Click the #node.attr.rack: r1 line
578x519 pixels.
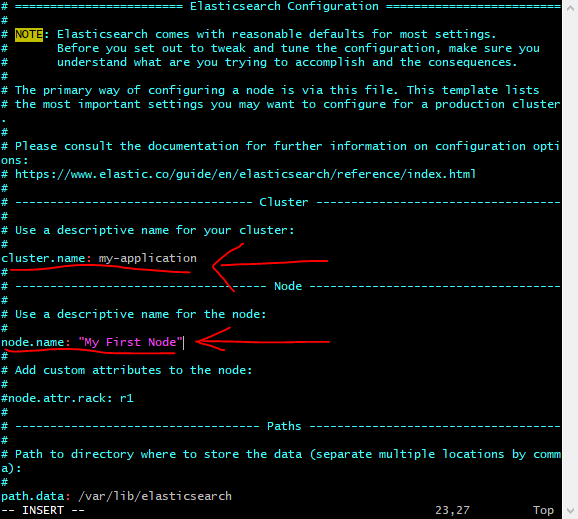coord(67,398)
